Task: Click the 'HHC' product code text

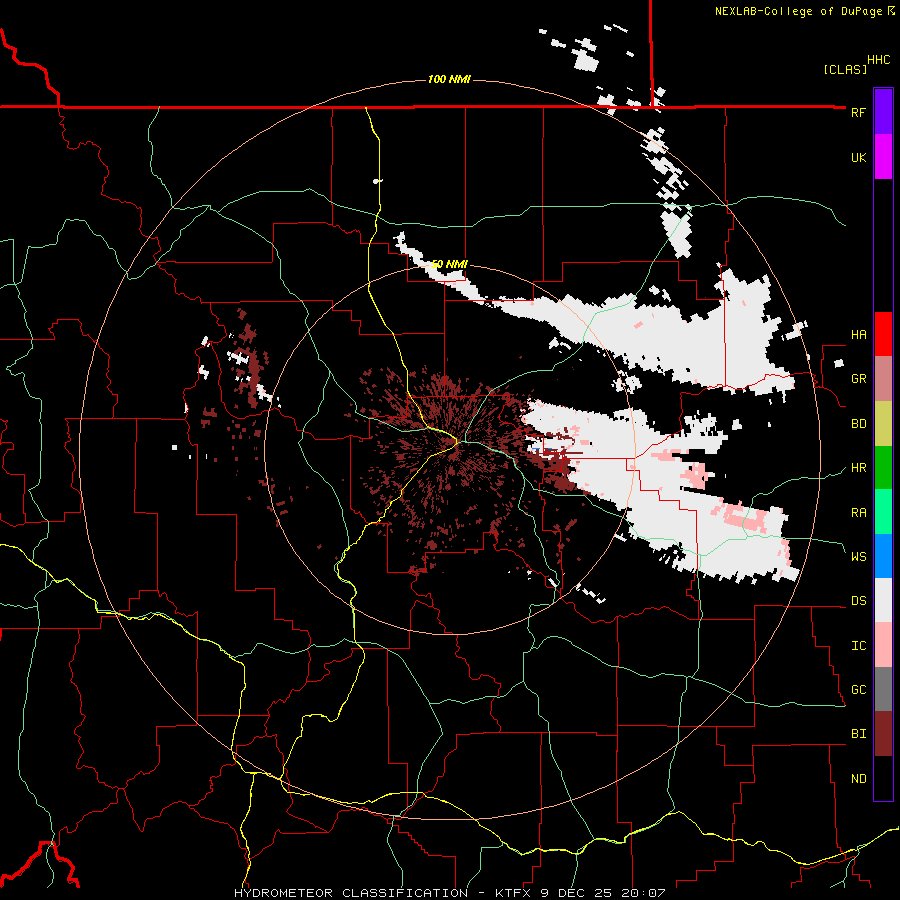Action: [x=878, y=60]
